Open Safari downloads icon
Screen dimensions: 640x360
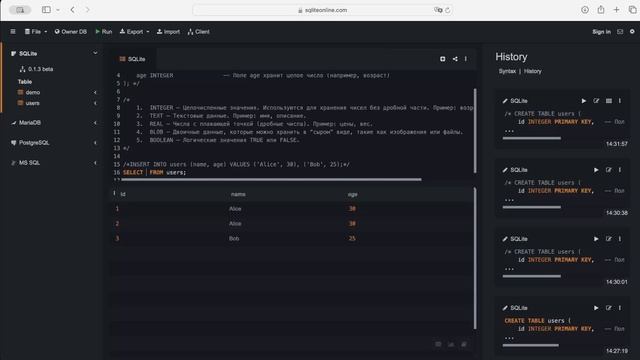584,9
